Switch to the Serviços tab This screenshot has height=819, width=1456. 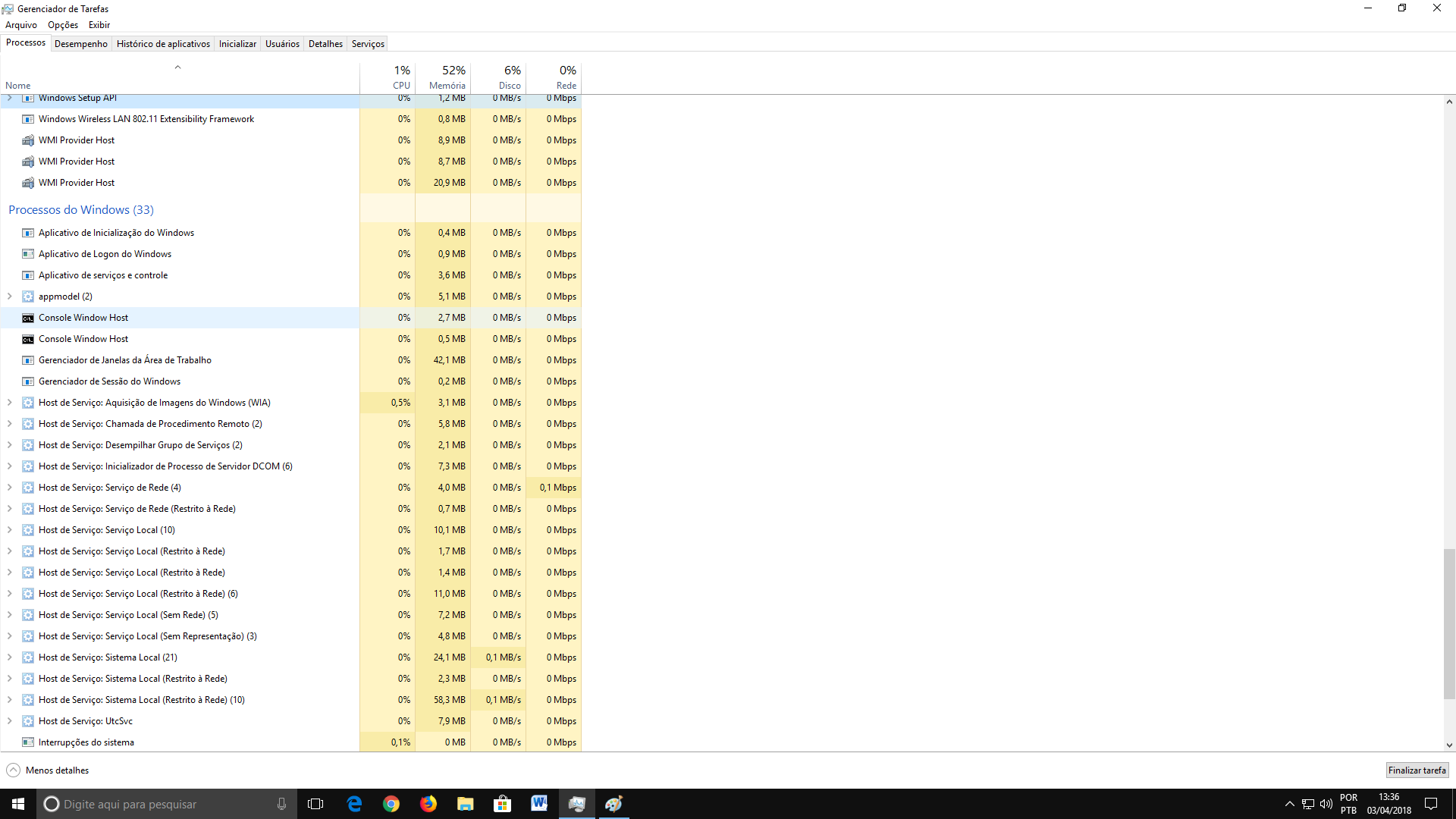click(x=368, y=44)
